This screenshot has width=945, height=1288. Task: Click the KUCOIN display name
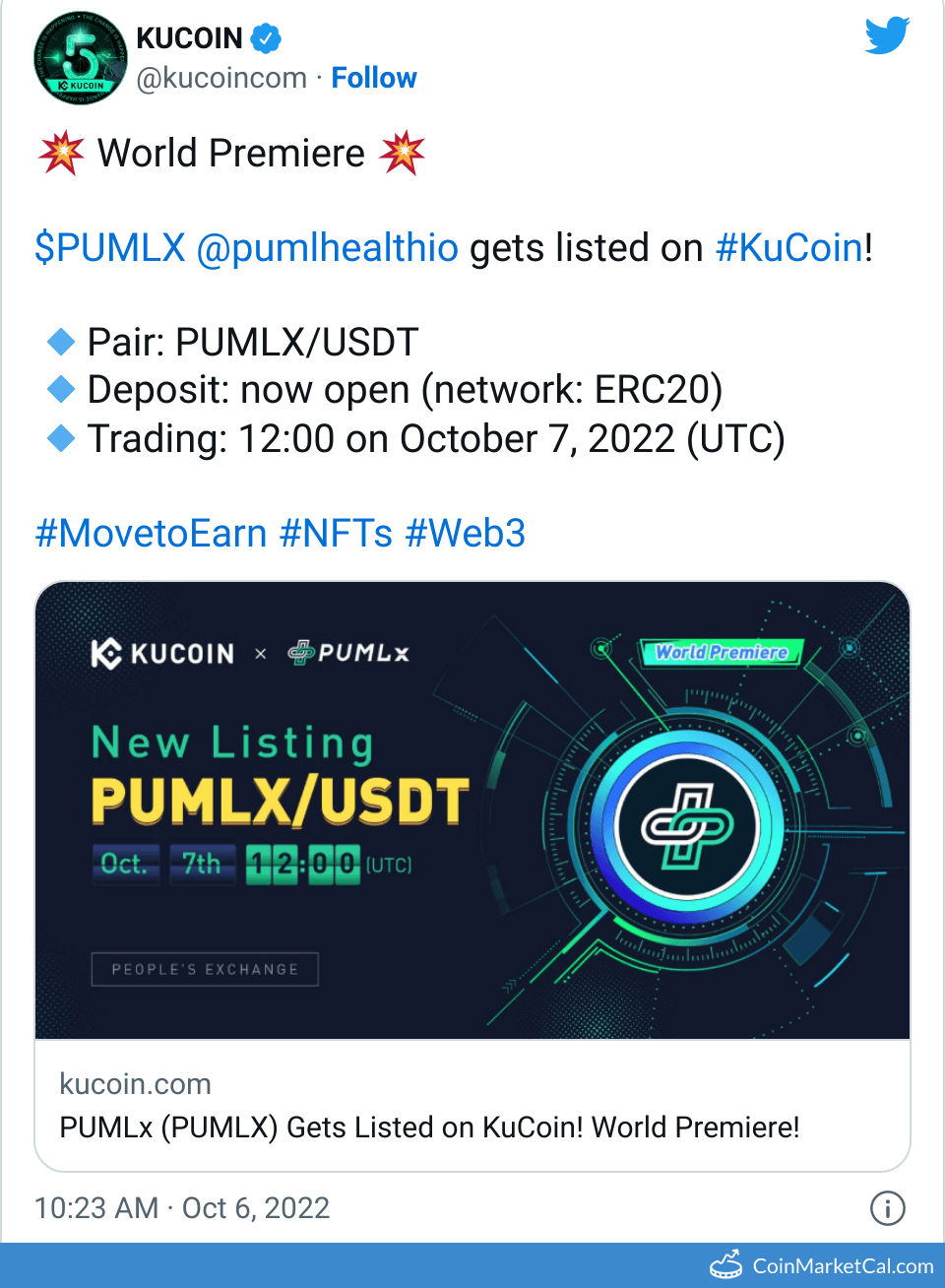pos(189,38)
